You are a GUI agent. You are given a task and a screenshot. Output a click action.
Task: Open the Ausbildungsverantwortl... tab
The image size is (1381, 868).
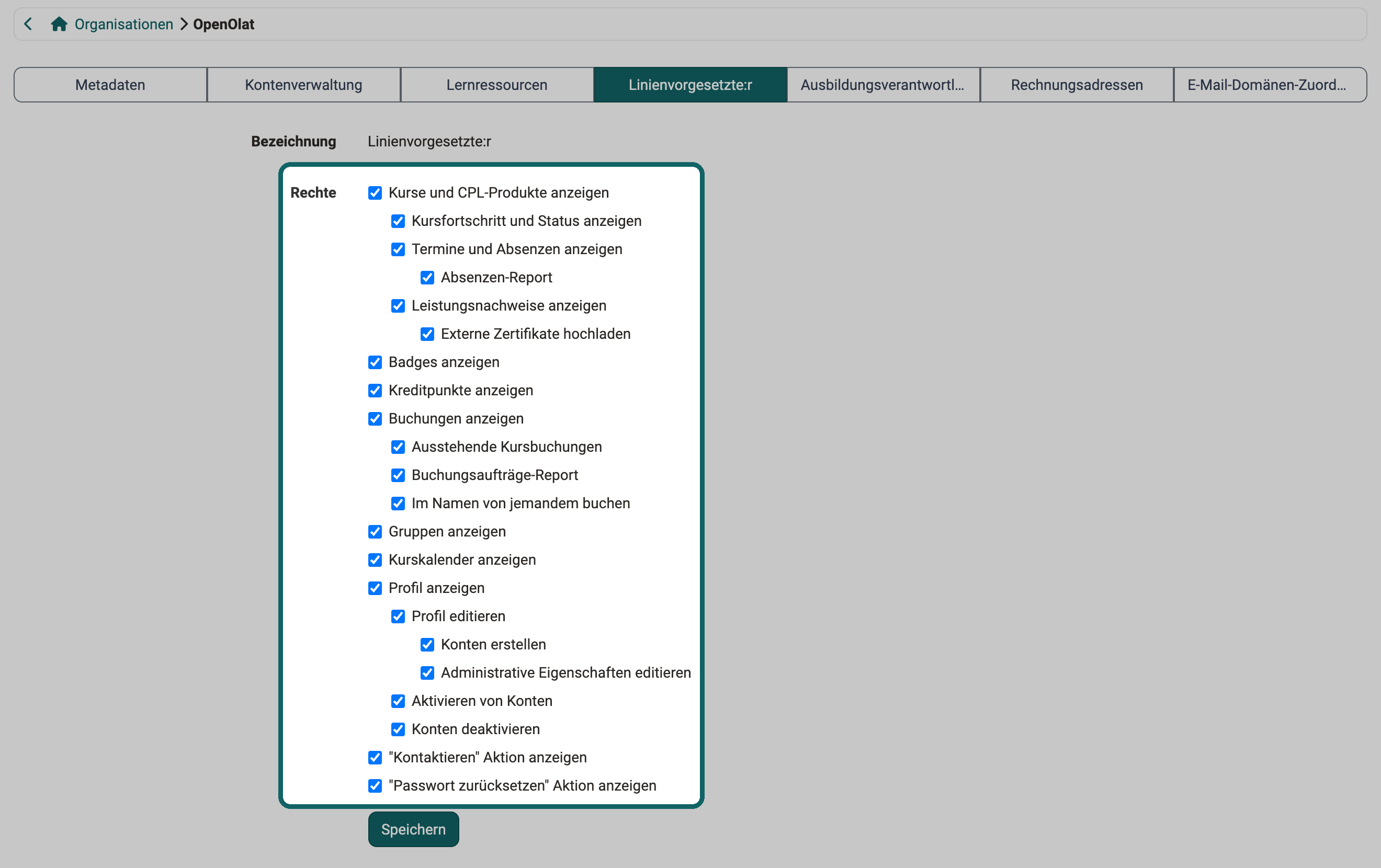point(883,85)
